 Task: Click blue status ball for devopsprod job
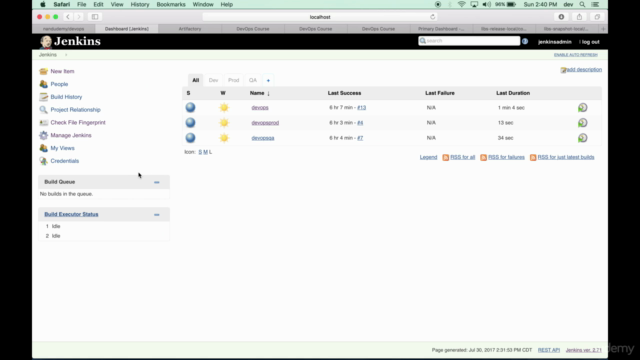pos(190,122)
